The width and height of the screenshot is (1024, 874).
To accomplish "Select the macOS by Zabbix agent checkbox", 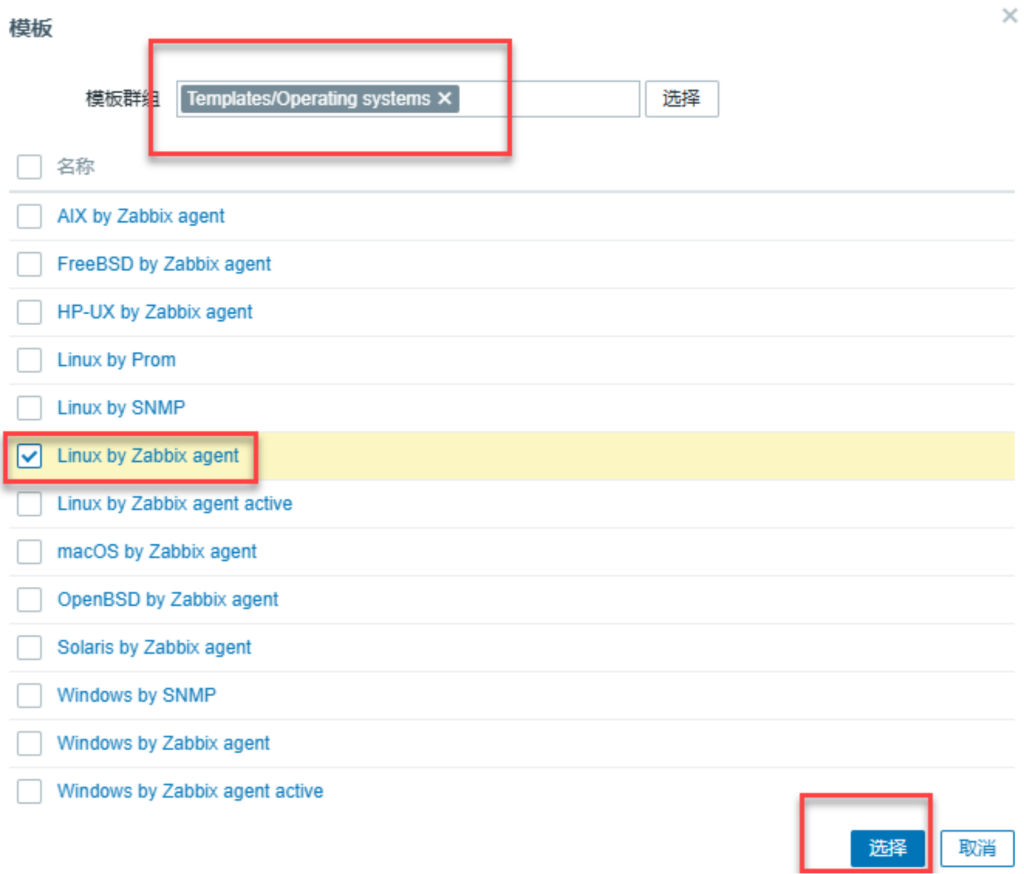I will point(30,551).
